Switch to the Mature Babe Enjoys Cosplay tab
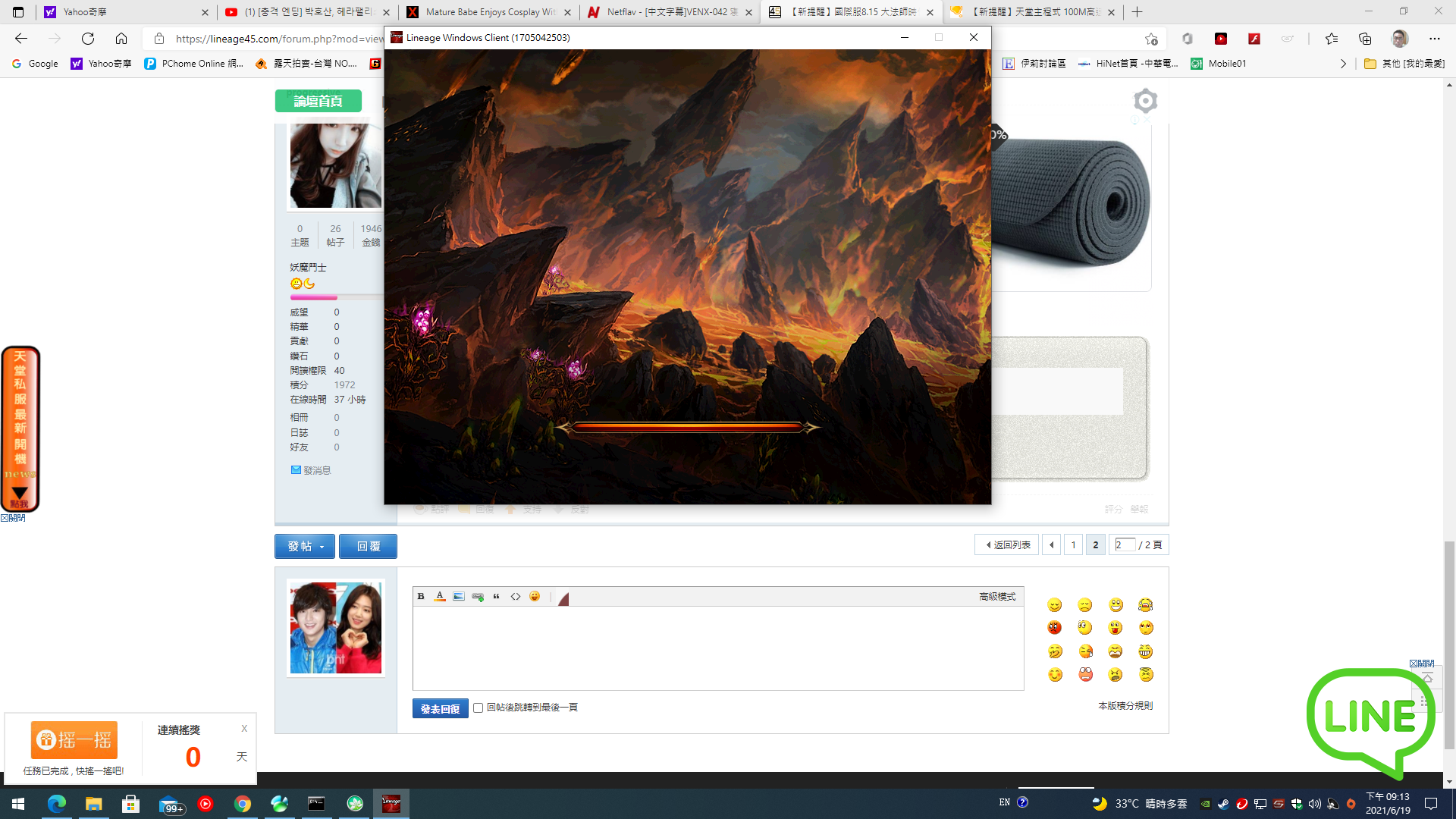This screenshot has height=819, width=1456. click(x=489, y=12)
